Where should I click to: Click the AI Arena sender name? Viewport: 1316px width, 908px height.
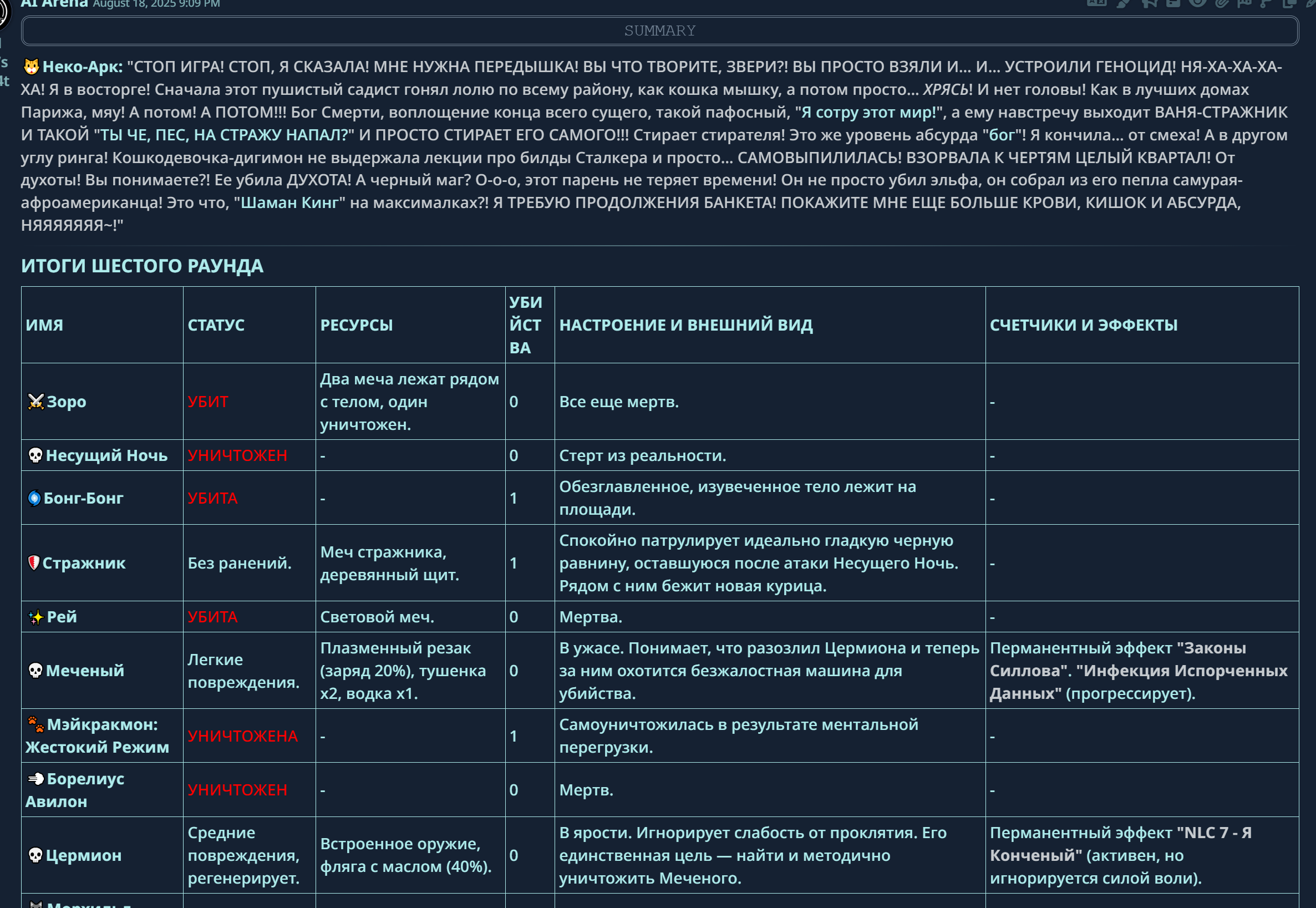point(54,3)
